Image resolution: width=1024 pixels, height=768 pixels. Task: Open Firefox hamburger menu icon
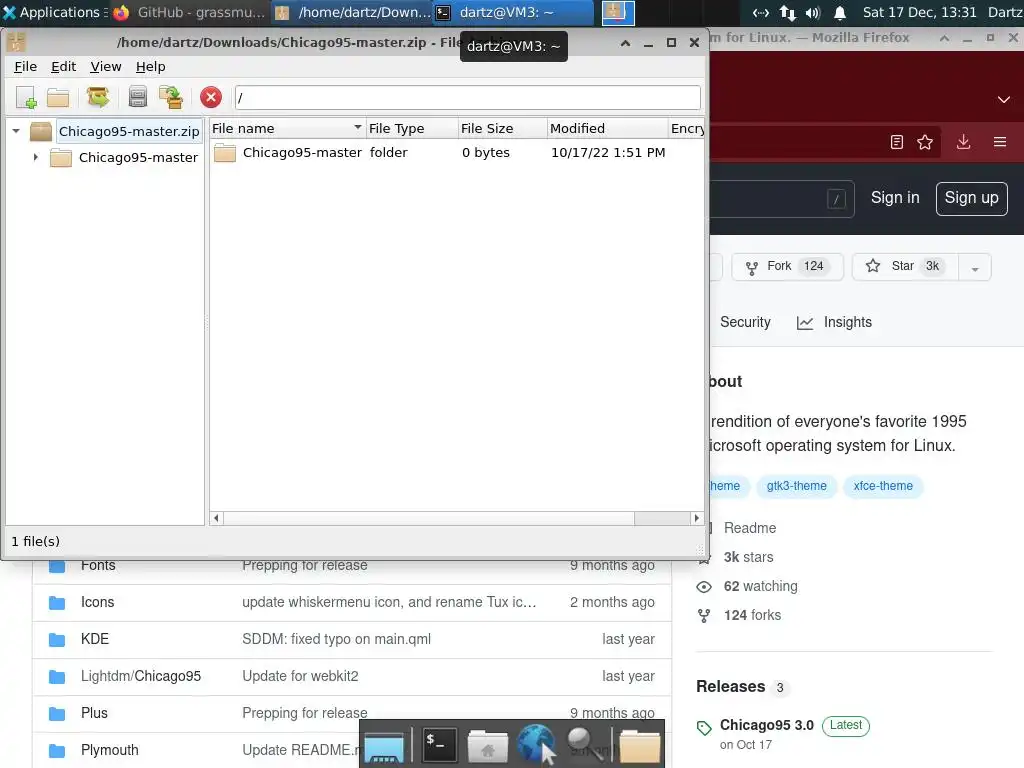click(x=1000, y=142)
